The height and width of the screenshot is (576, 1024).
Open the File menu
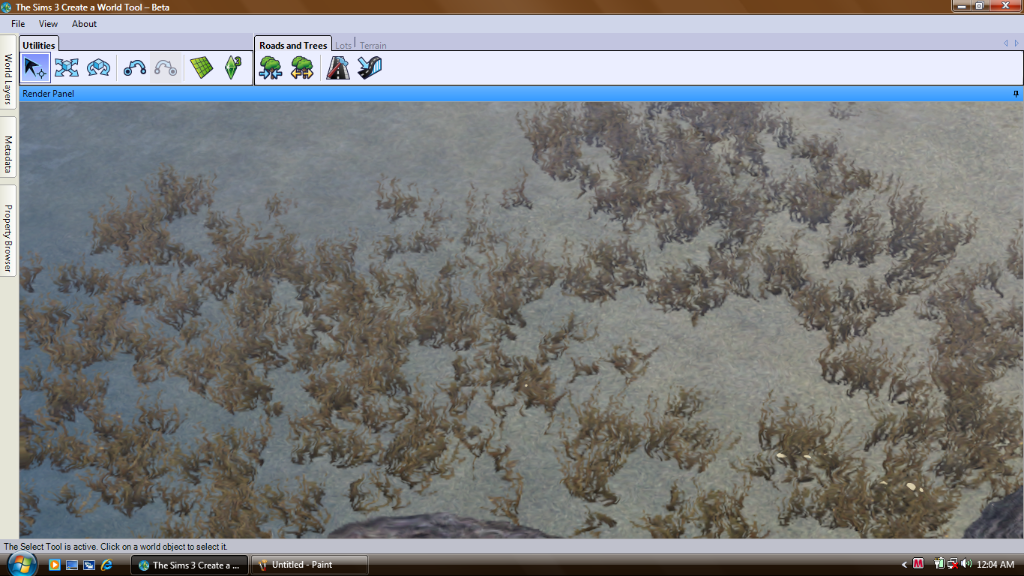point(18,24)
